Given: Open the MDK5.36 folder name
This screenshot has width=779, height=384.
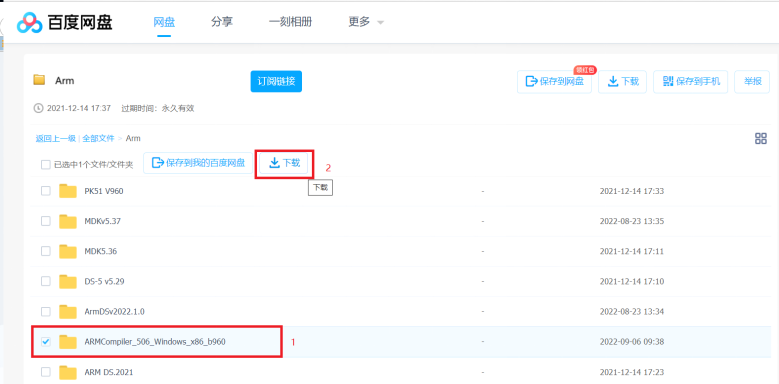Looking at the screenshot, I should tap(101, 252).
